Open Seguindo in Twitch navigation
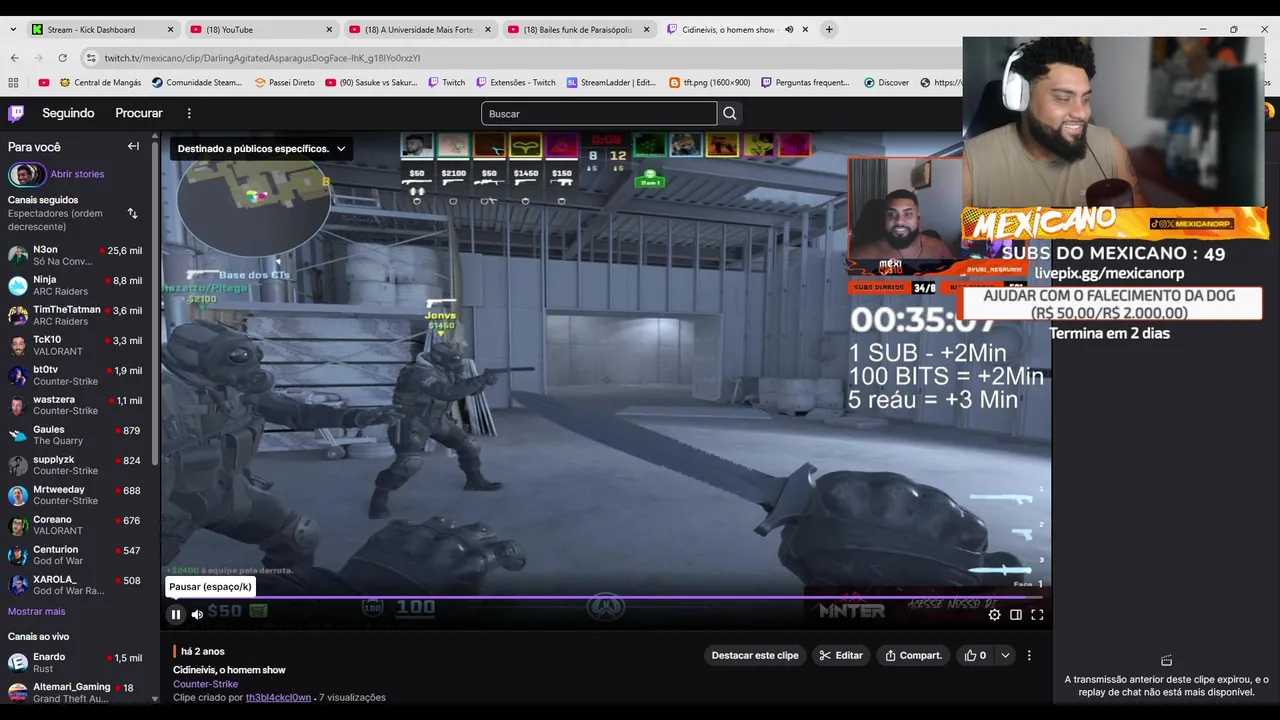The image size is (1280, 720). [x=68, y=113]
